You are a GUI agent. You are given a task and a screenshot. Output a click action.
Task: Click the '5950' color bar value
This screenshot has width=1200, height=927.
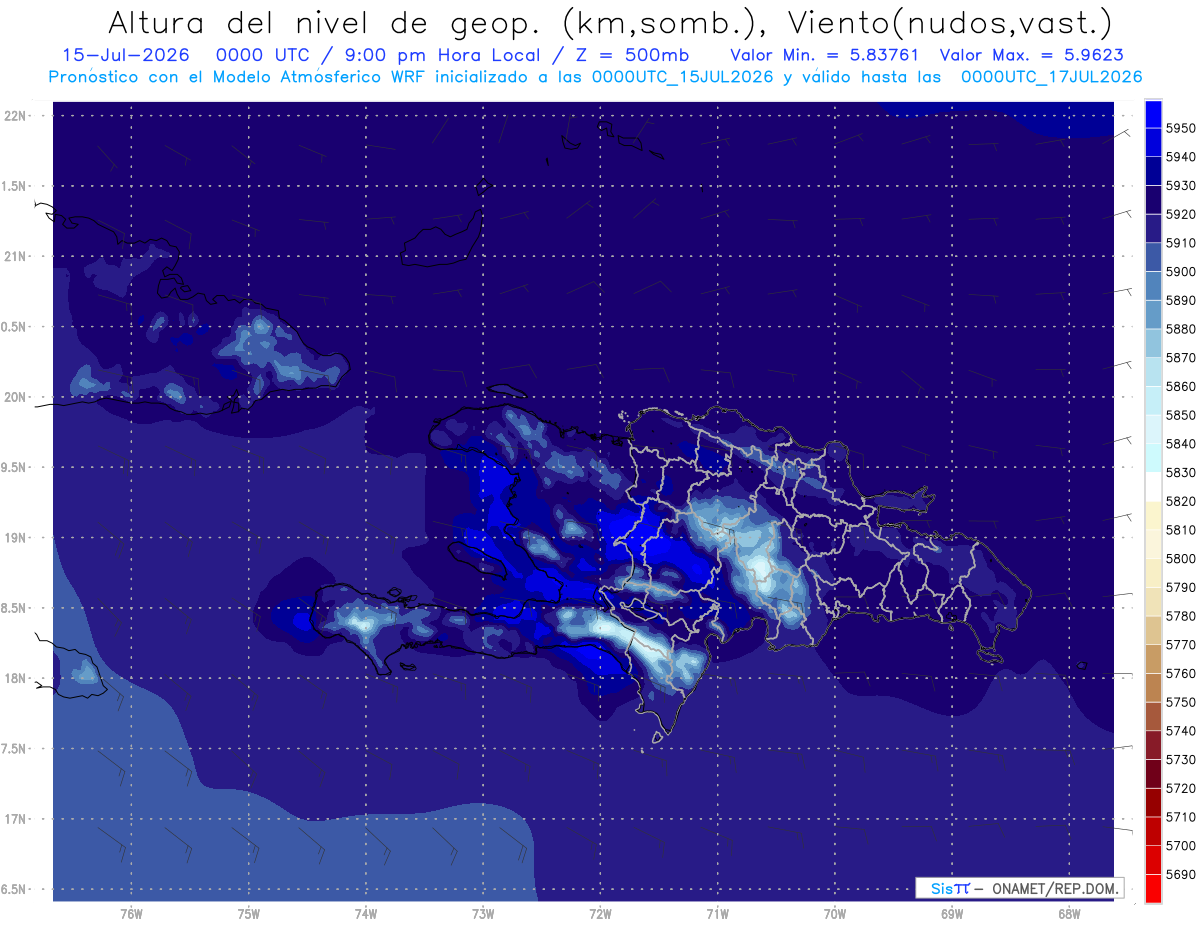tap(1181, 128)
